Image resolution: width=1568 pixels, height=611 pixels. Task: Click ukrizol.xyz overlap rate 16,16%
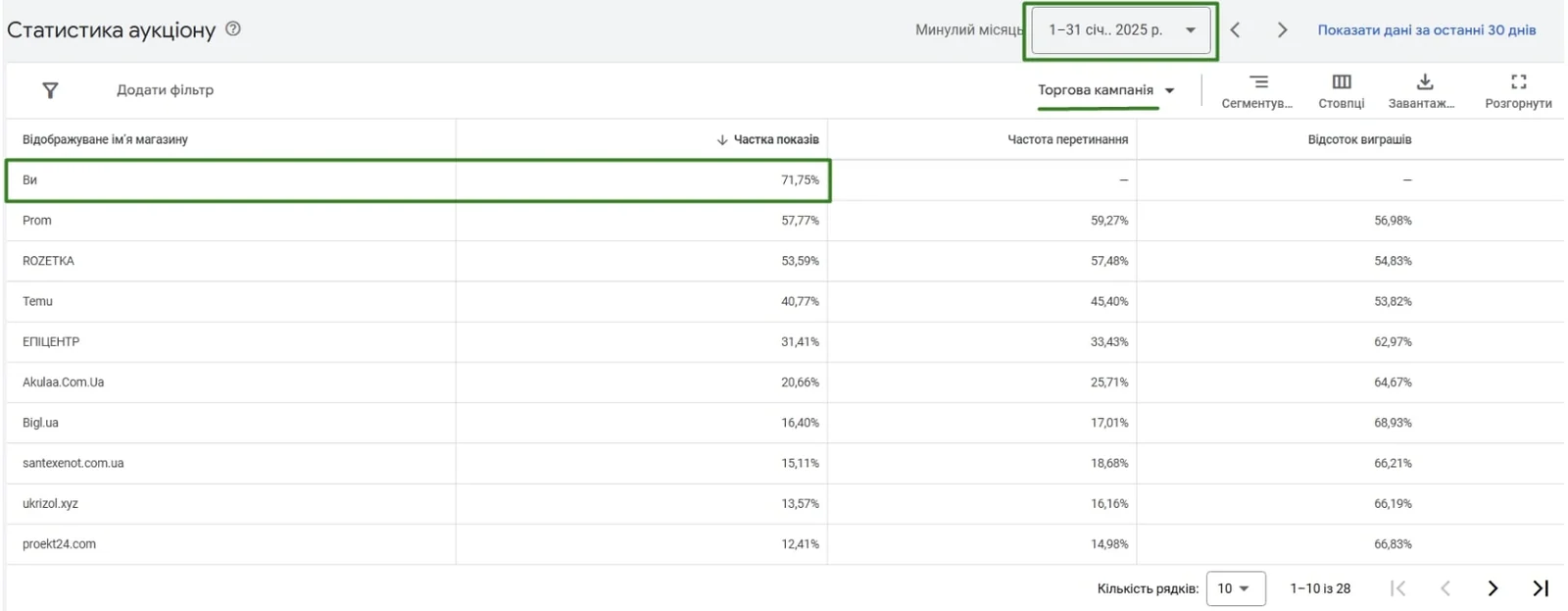point(1109,503)
